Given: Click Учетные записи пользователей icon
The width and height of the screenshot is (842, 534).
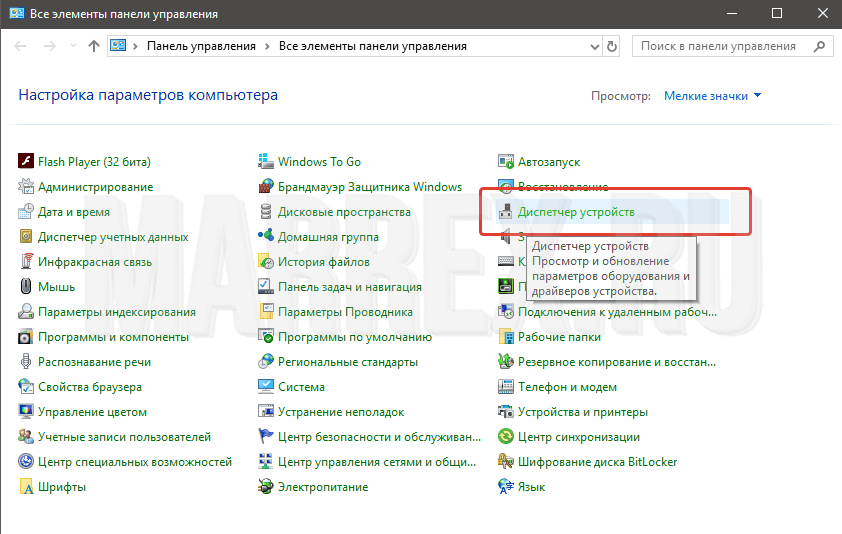Looking at the screenshot, I should click(26, 437).
